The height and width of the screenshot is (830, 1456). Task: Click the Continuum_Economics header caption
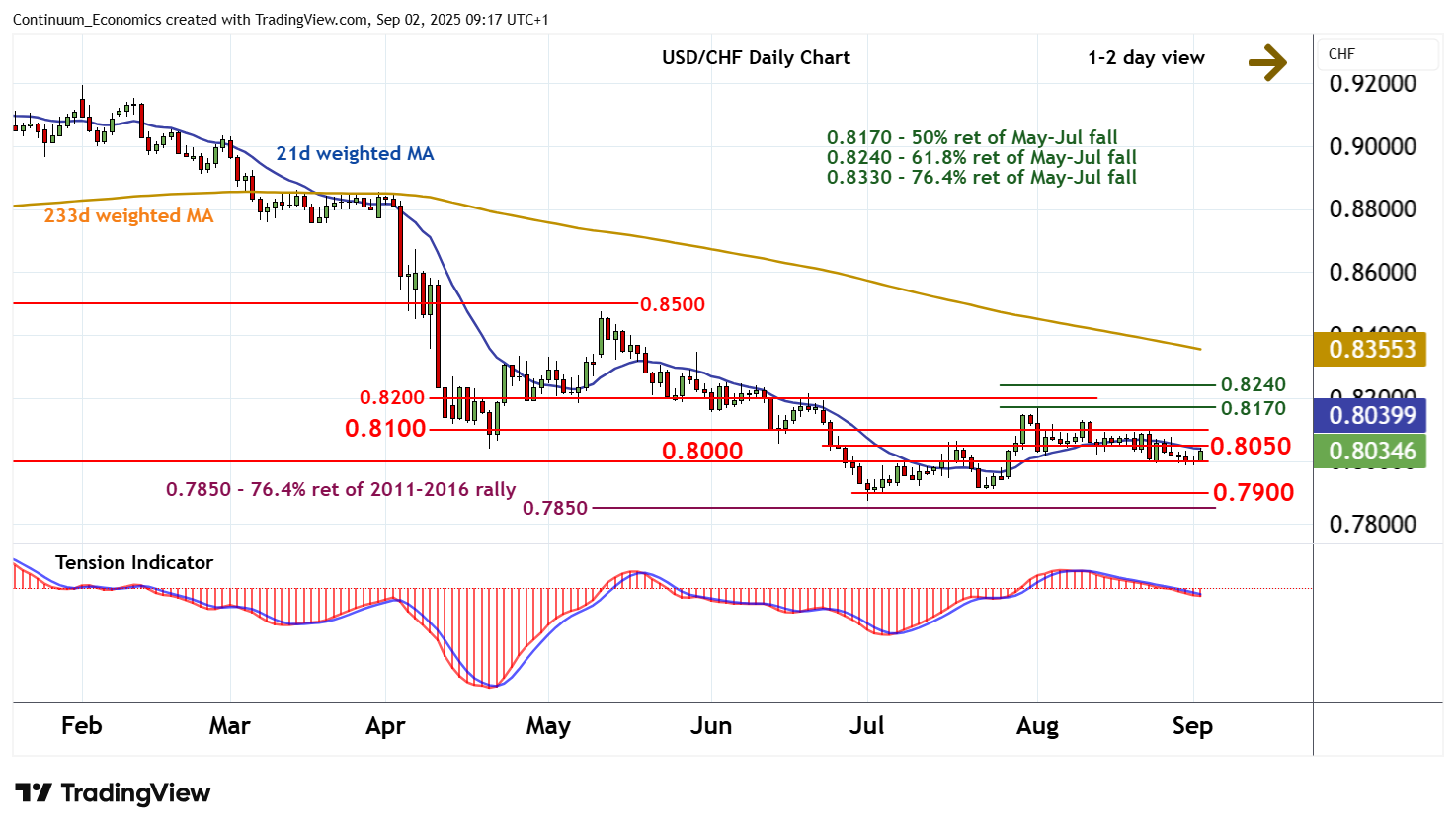281,20
